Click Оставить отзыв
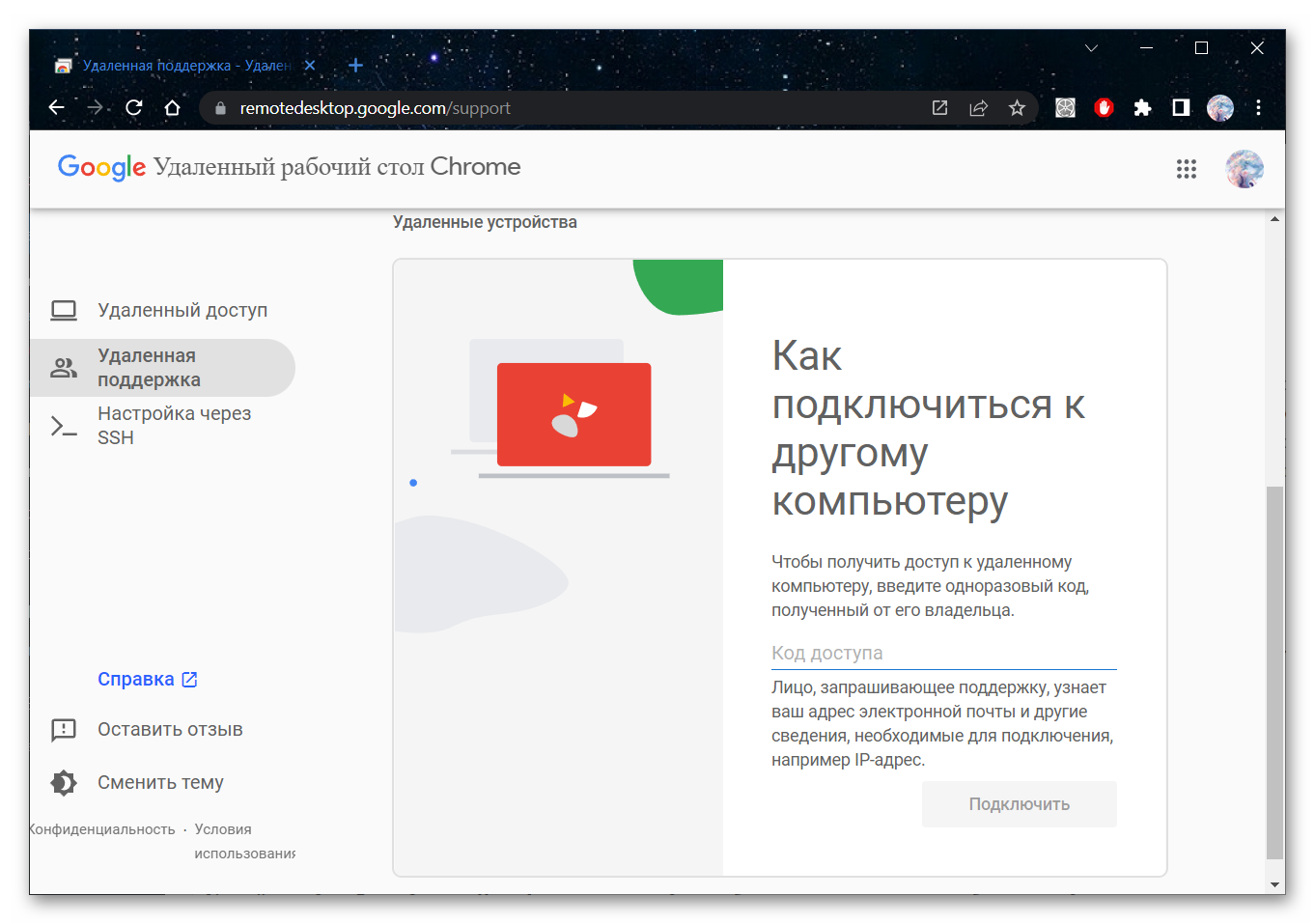 tap(170, 729)
